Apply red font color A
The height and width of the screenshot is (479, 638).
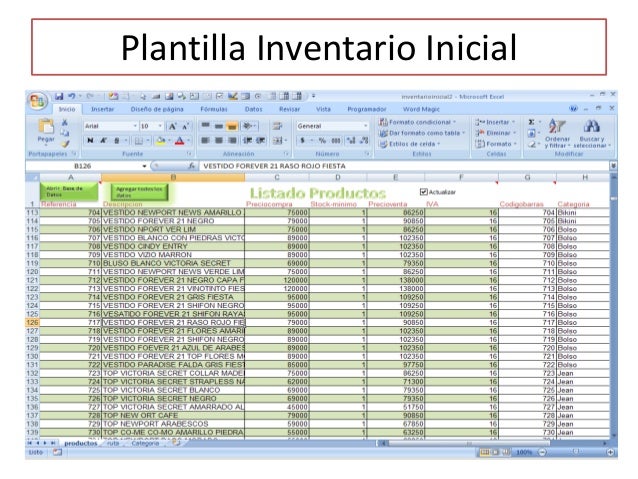tap(179, 141)
